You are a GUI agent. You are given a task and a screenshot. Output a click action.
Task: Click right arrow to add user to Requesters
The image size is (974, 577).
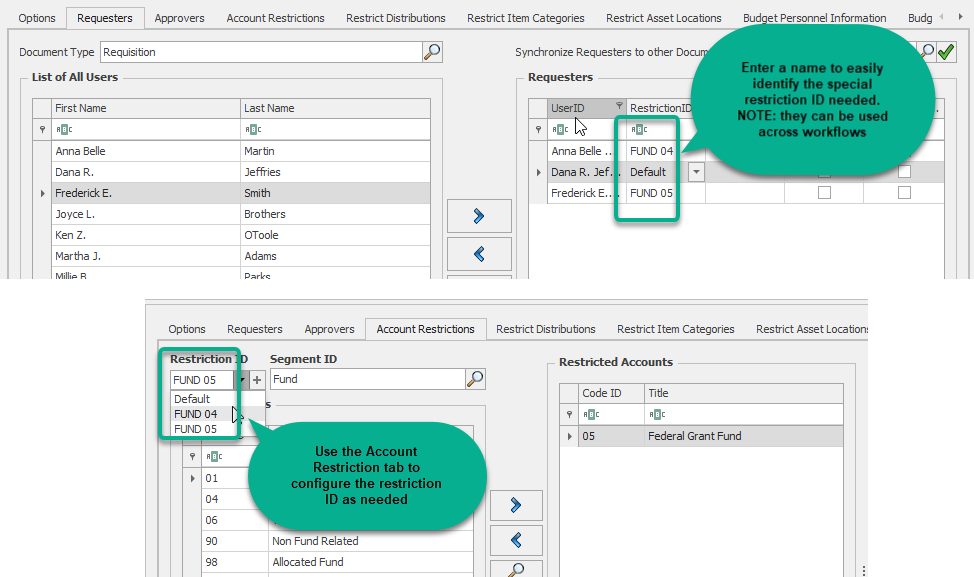(478, 216)
